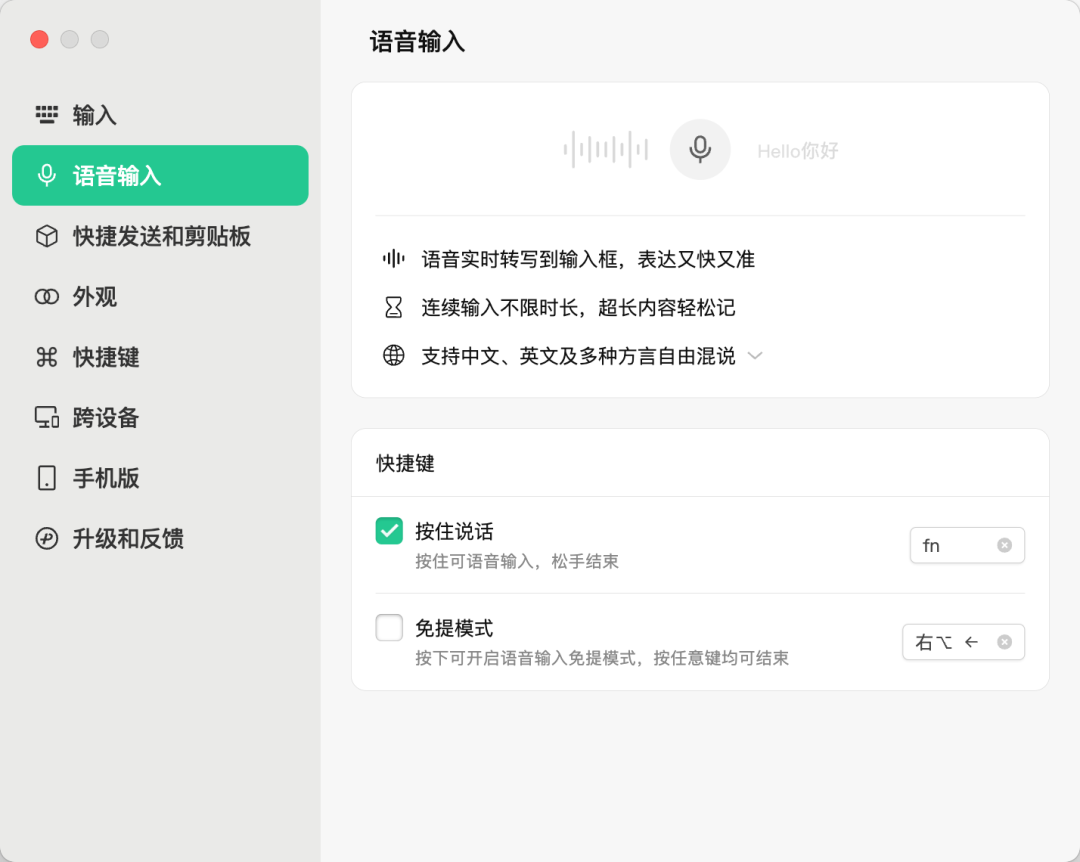Toggle the 按住说话 setting off
Image resolution: width=1080 pixels, height=862 pixels.
389,530
